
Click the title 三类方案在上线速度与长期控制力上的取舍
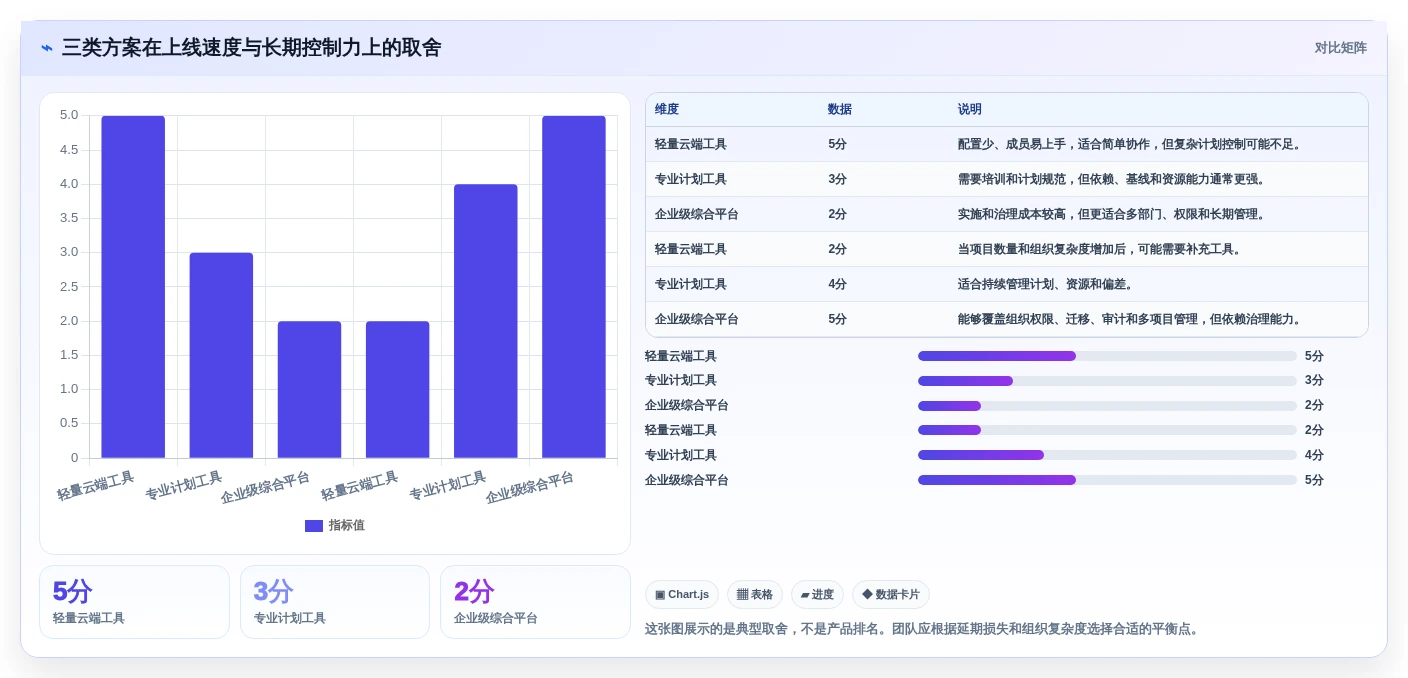tap(251, 48)
